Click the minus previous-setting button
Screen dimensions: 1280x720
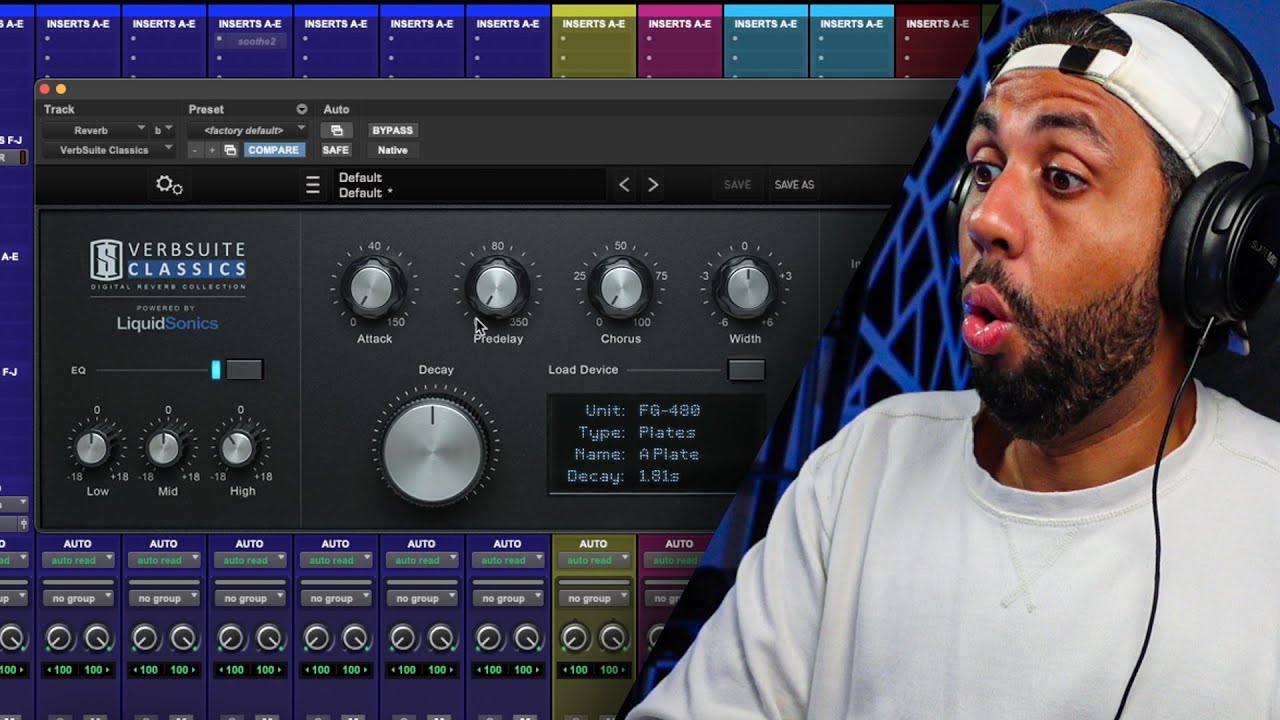coord(195,150)
